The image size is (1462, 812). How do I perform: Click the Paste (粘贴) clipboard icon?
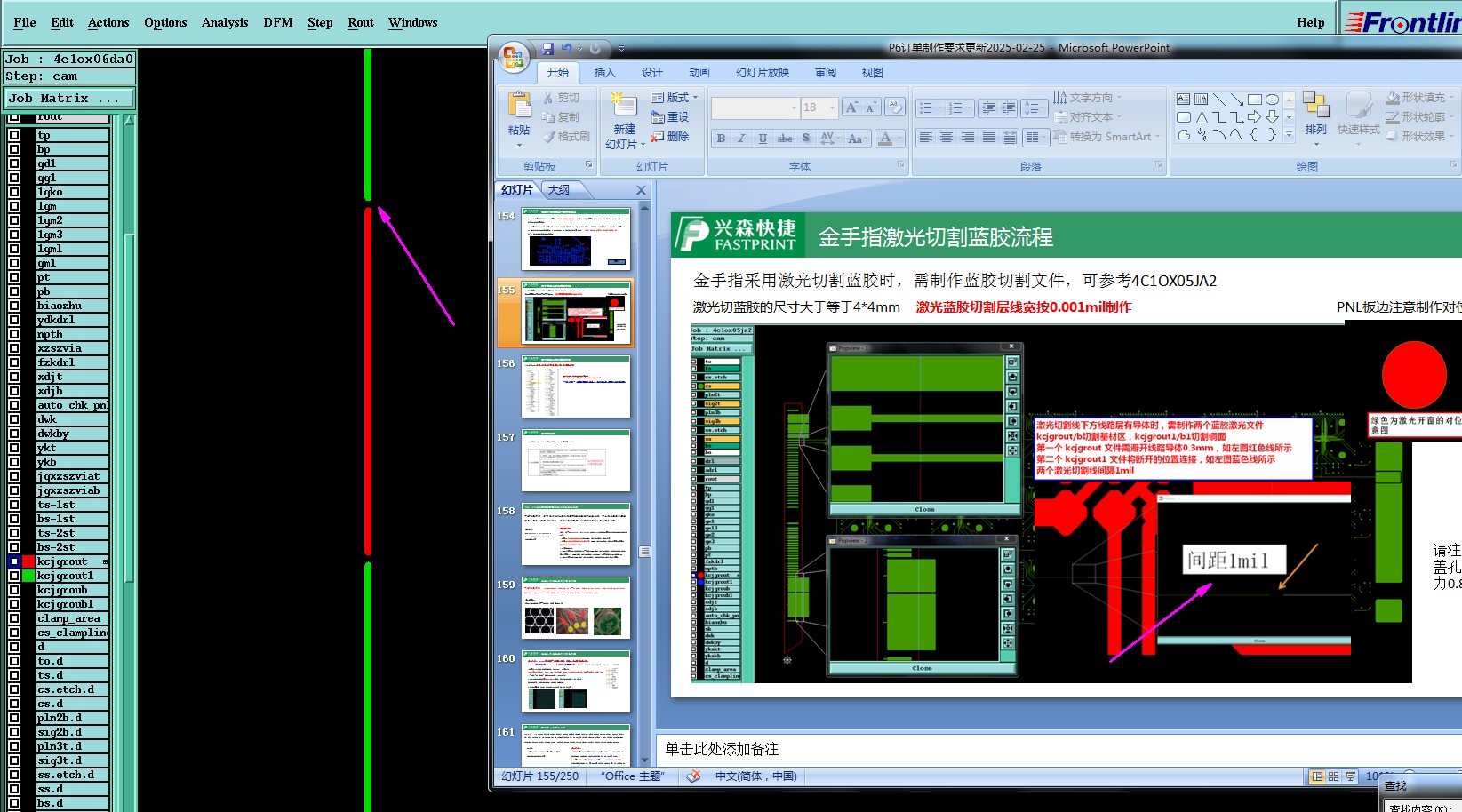(519, 105)
